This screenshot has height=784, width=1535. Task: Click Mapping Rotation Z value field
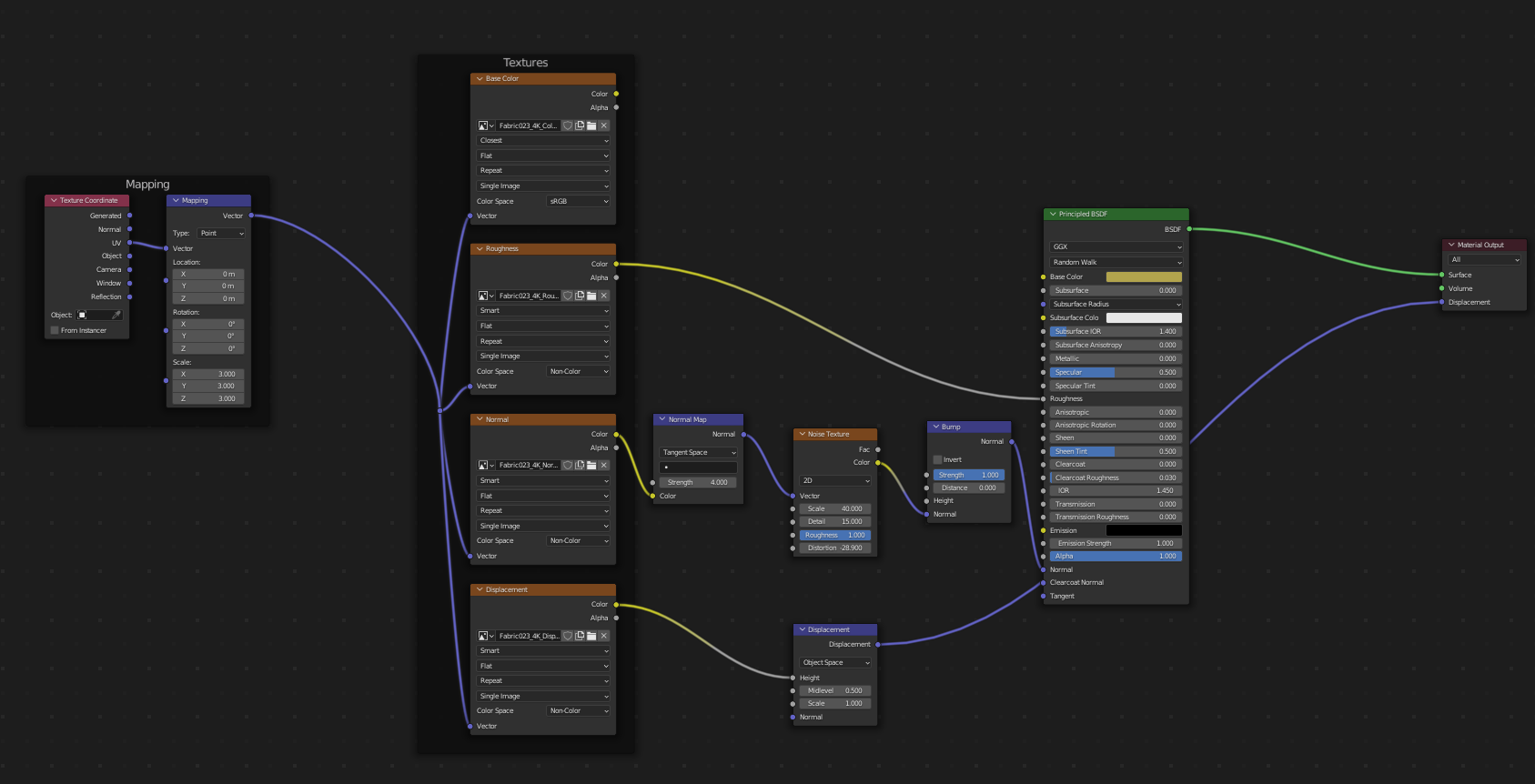(209, 348)
